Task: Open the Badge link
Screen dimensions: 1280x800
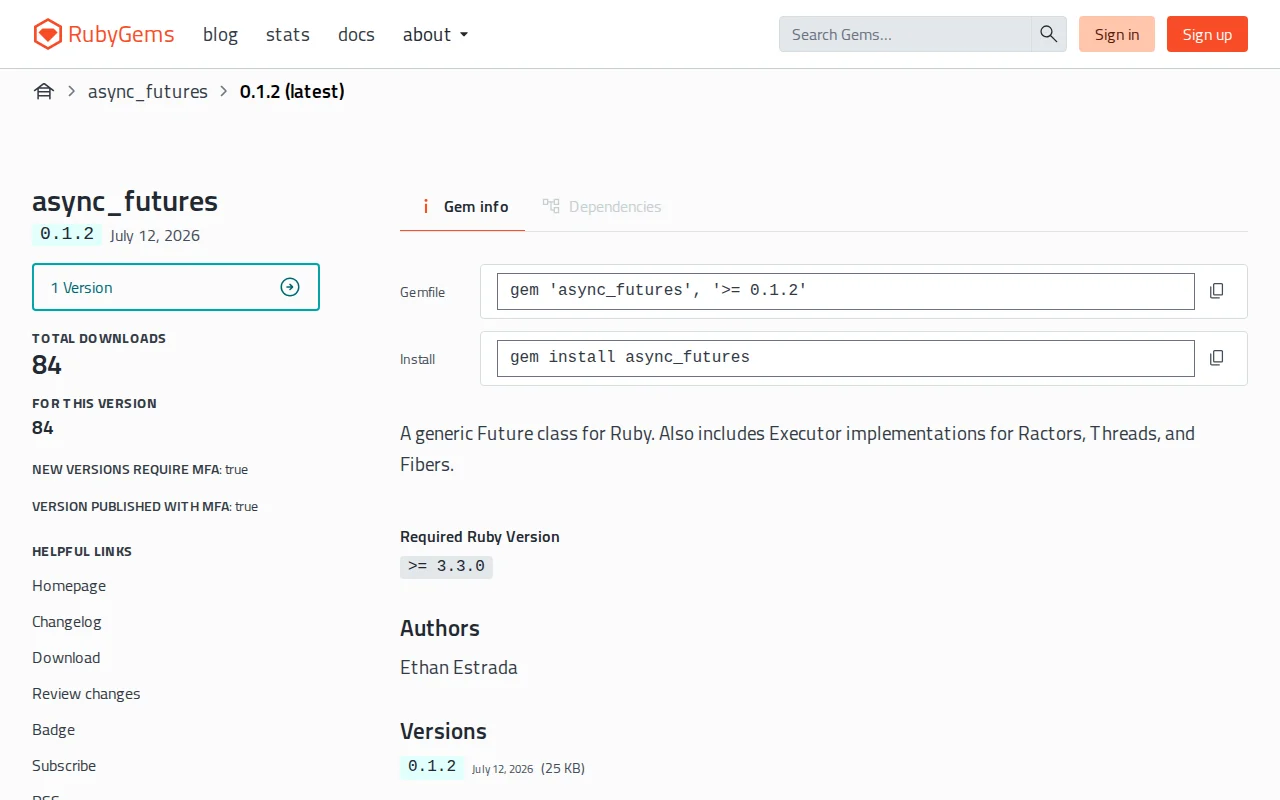Action: point(54,730)
